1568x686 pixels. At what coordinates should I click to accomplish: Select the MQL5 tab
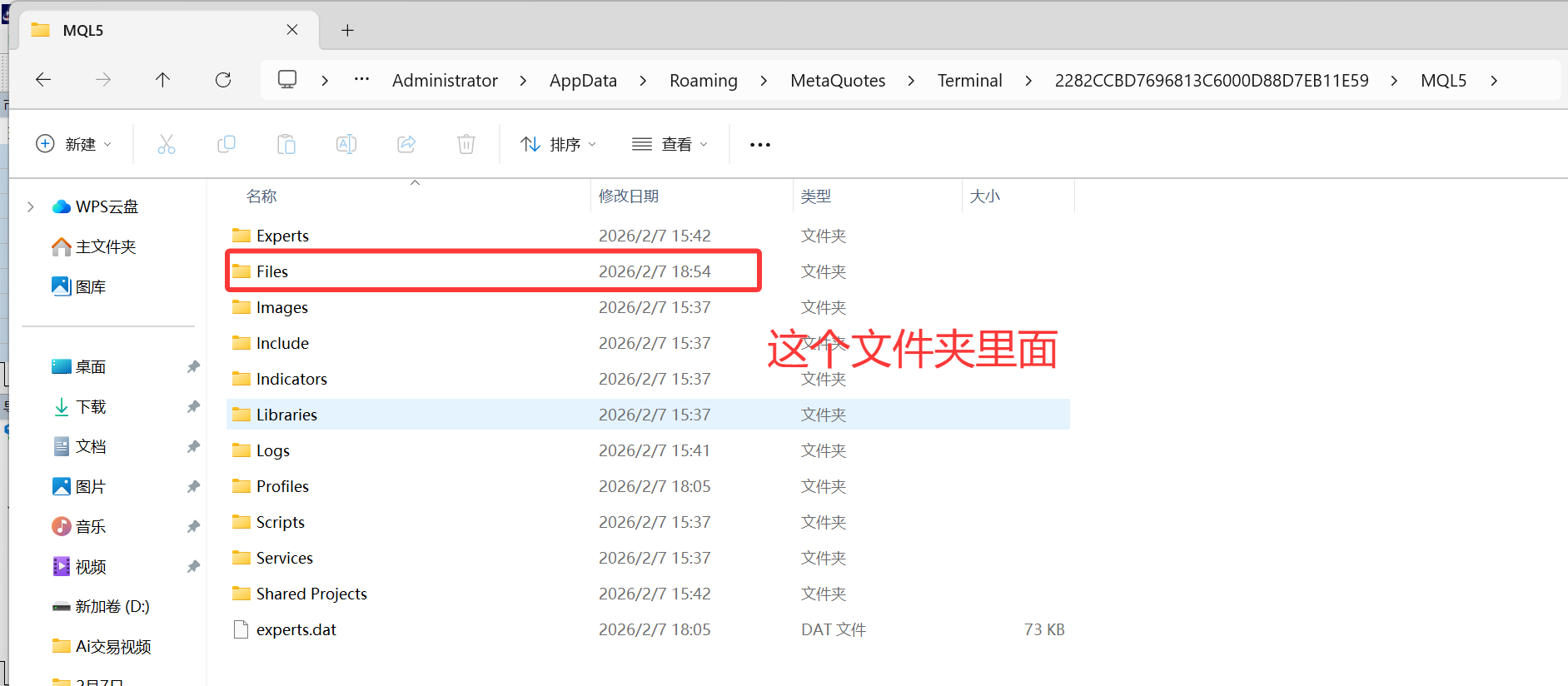(x=167, y=30)
